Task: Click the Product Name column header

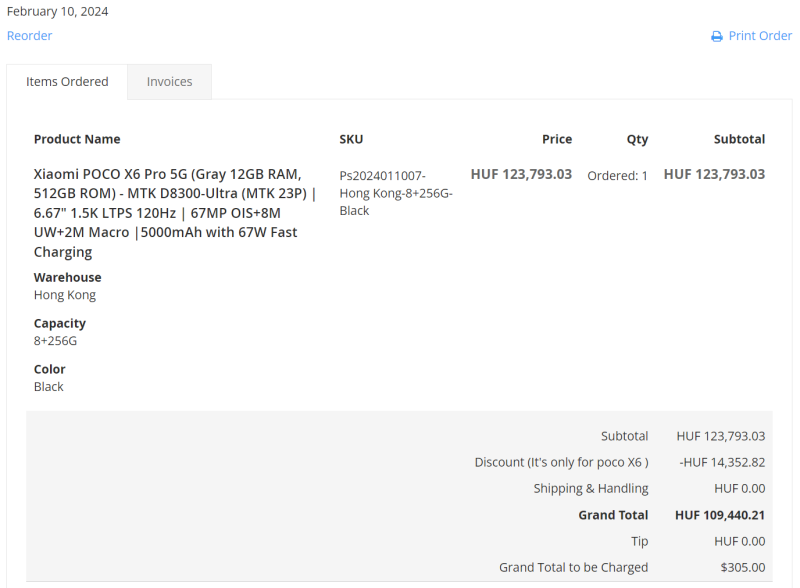Action: [77, 139]
